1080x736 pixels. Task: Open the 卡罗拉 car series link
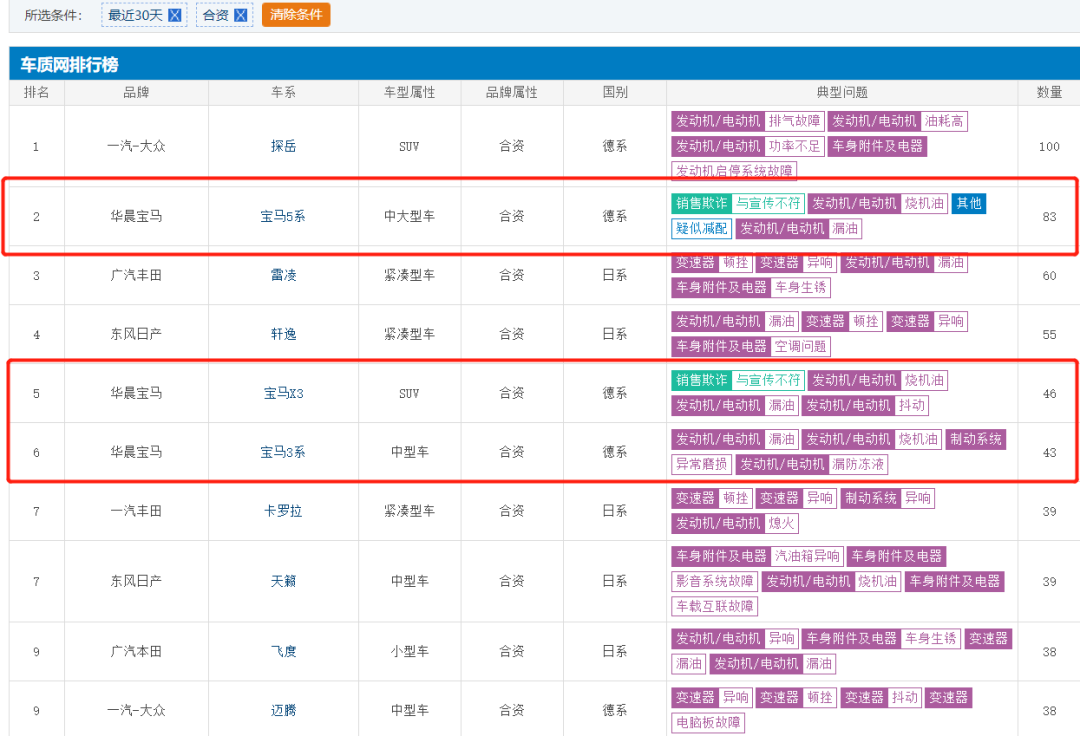coord(283,511)
